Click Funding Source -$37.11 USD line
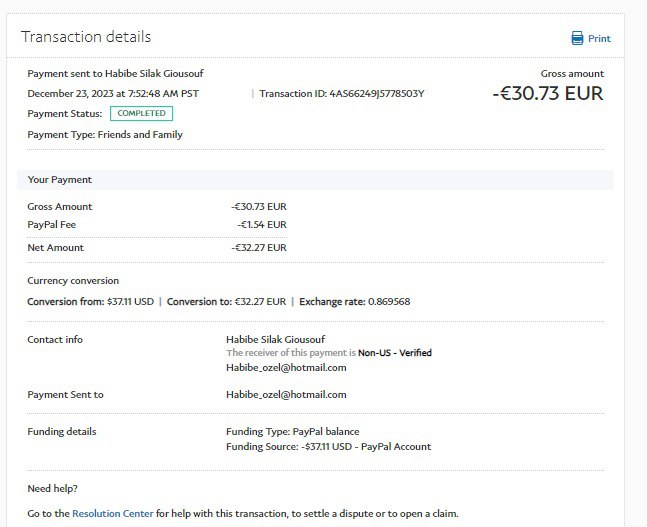 tap(328, 447)
